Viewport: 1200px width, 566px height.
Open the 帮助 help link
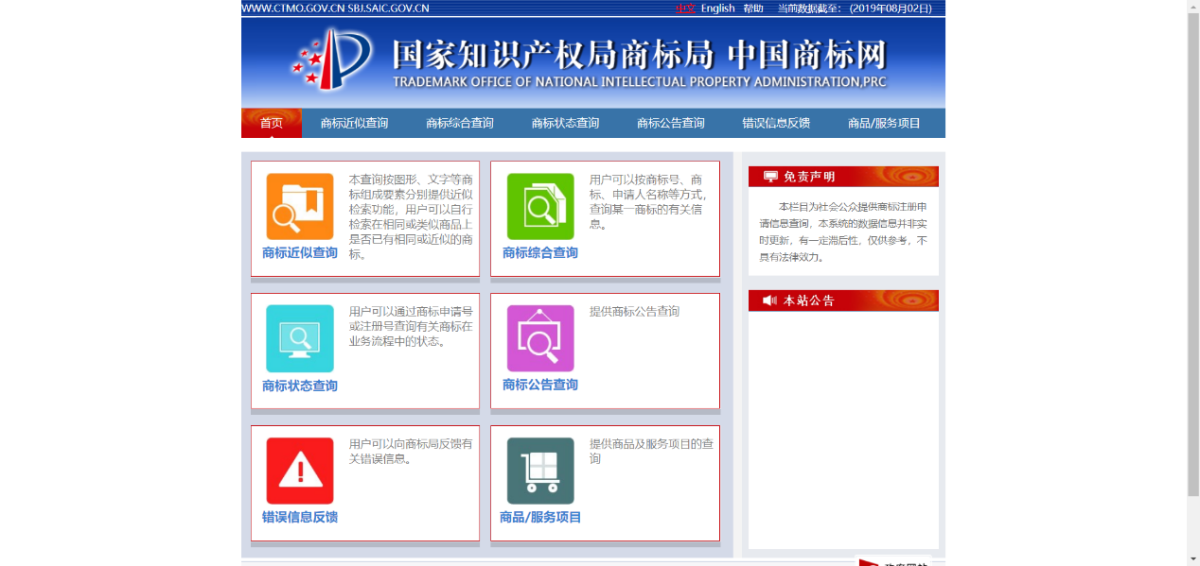(x=753, y=8)
